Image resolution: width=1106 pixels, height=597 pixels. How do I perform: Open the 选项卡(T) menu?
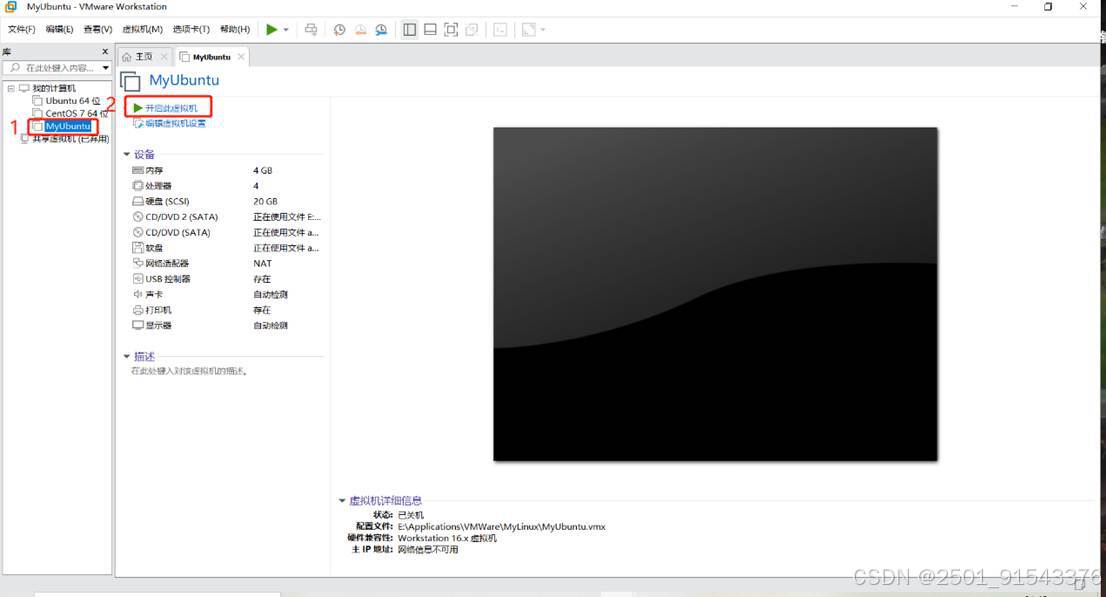coord(191,30)
